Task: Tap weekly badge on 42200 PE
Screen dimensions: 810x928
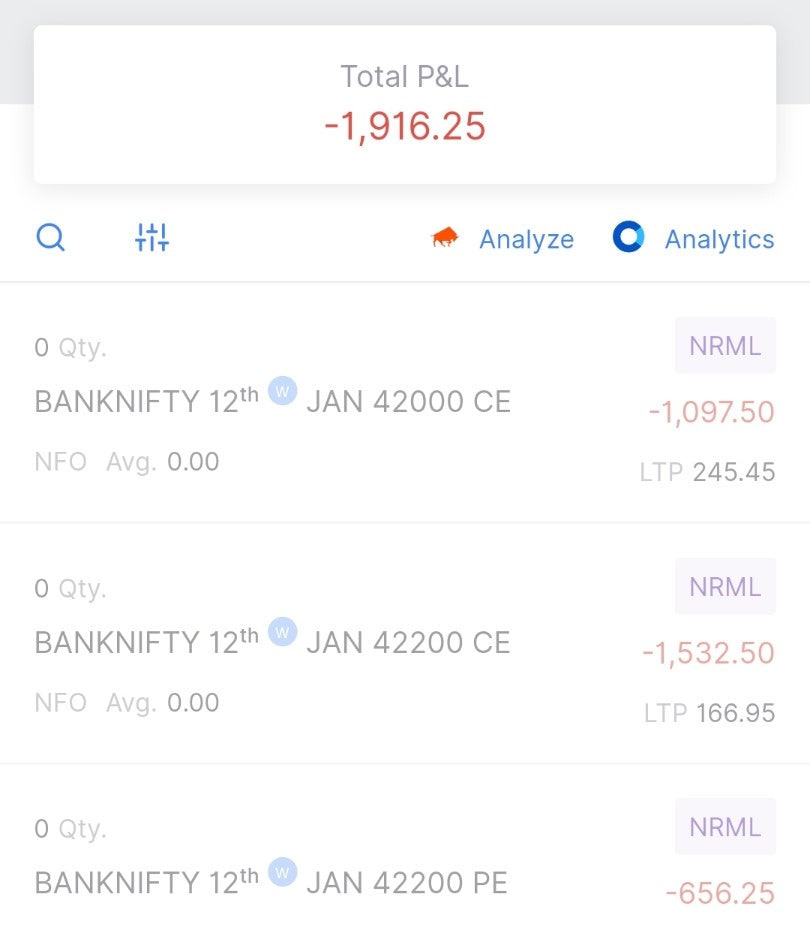Action: point(283,873)
